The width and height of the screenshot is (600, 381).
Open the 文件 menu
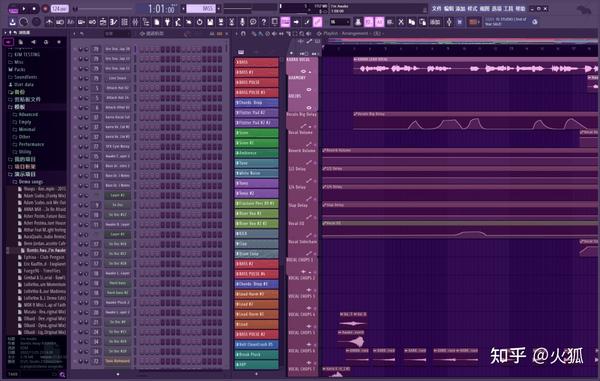436,8
